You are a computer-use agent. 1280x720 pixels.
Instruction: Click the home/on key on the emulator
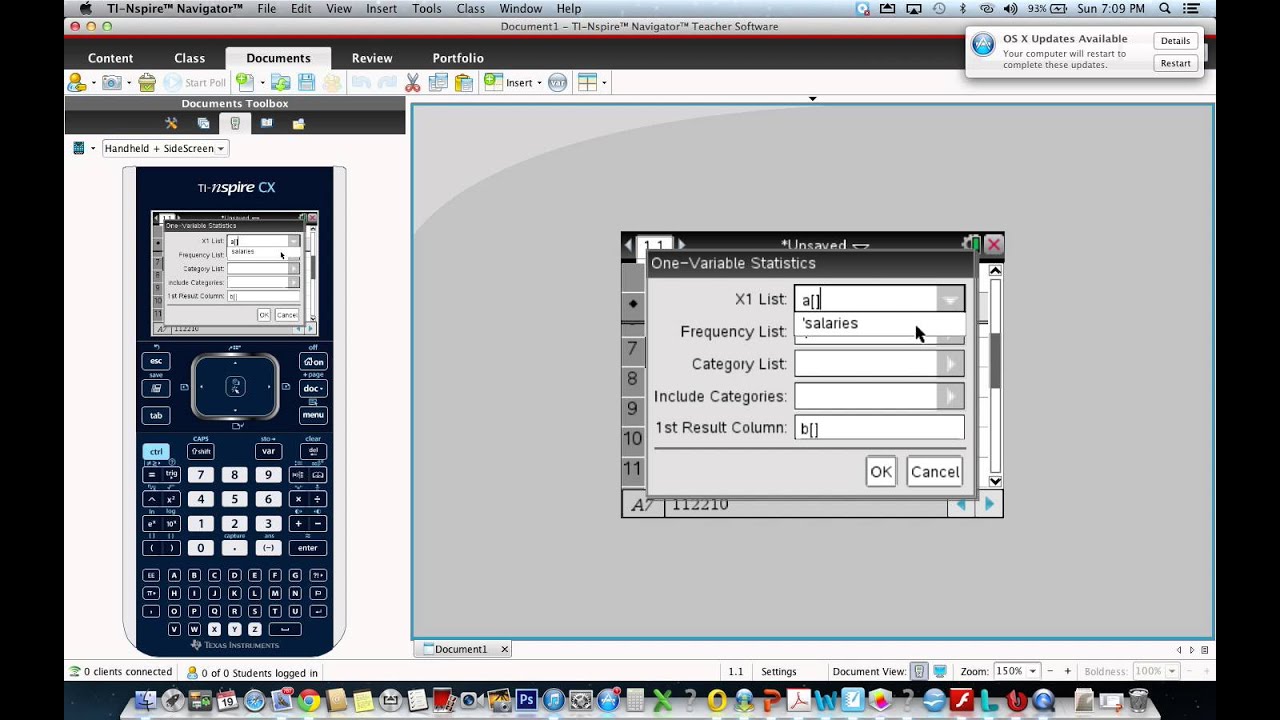click(313, 361)
